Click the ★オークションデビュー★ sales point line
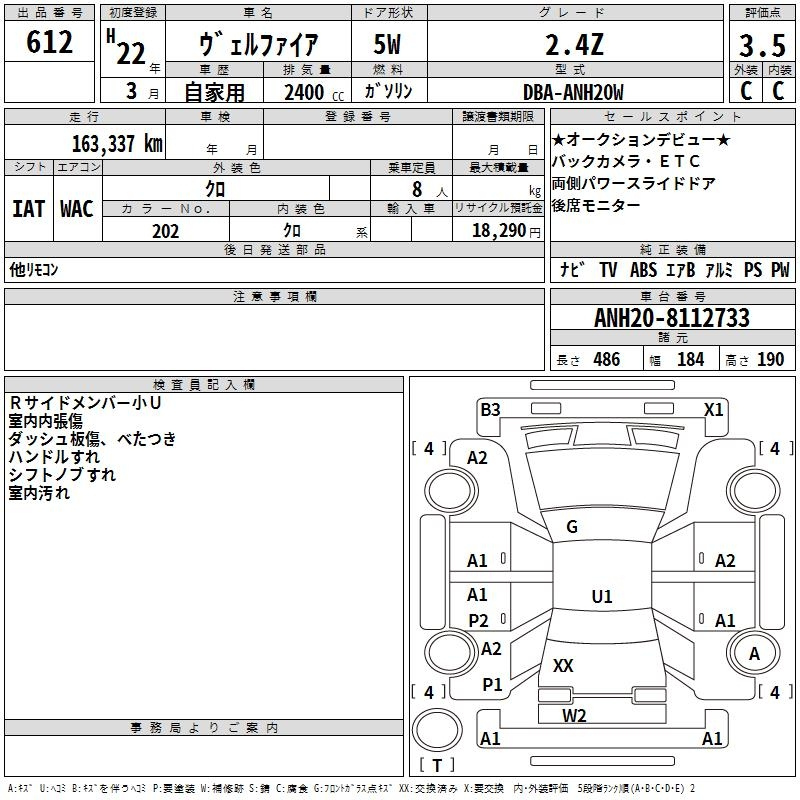The image size is (800, 800). coord(641,140)
